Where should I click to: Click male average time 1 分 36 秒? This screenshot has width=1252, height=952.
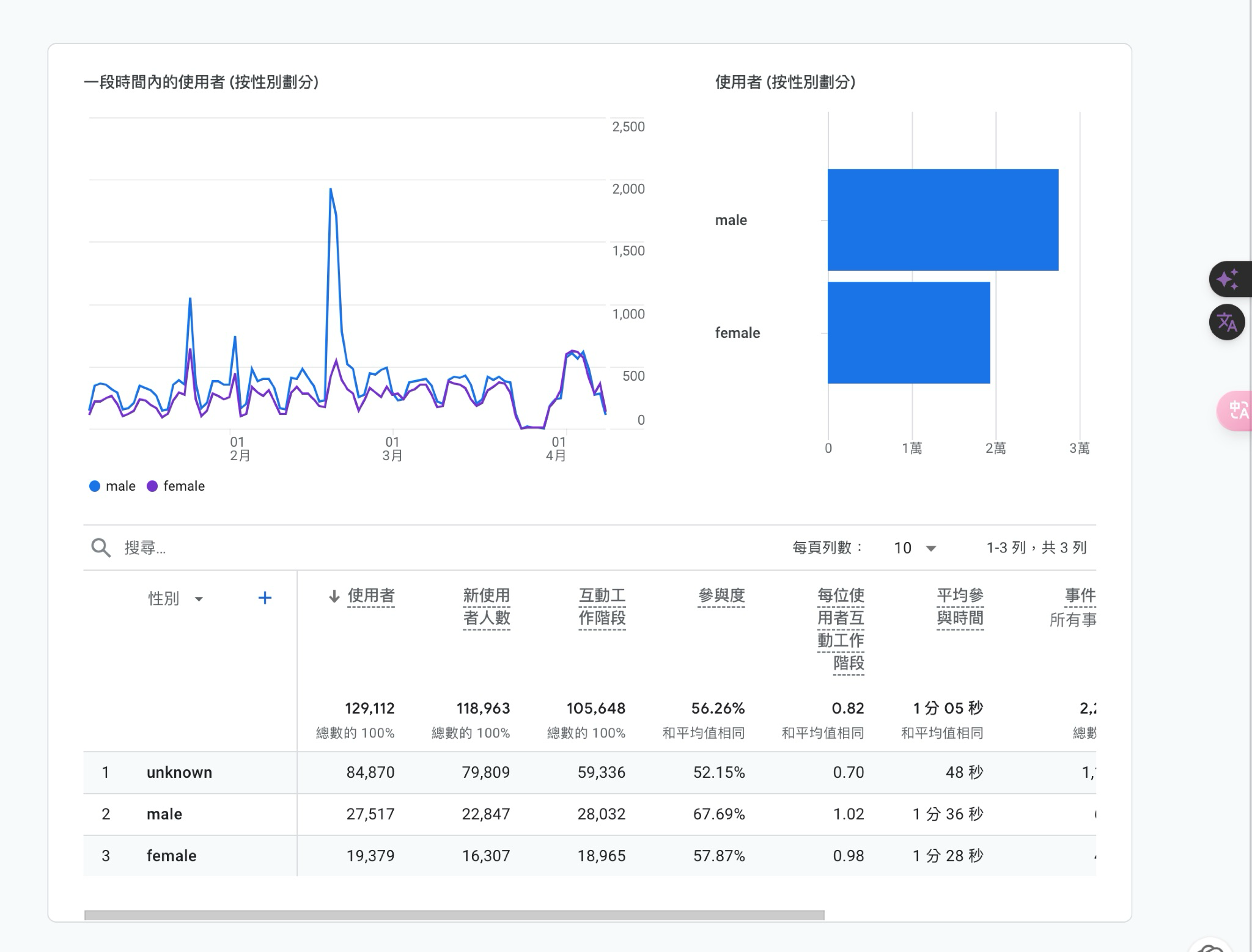pyautogui.click(x=948, y=814)
